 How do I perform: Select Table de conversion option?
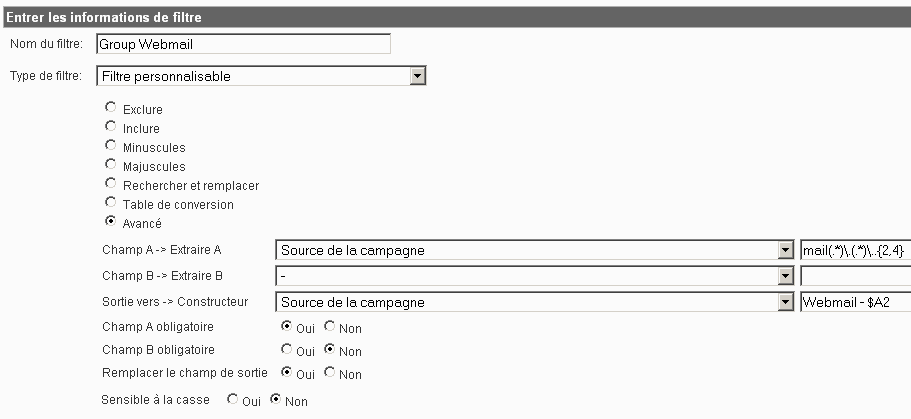[x=110, y=202]
